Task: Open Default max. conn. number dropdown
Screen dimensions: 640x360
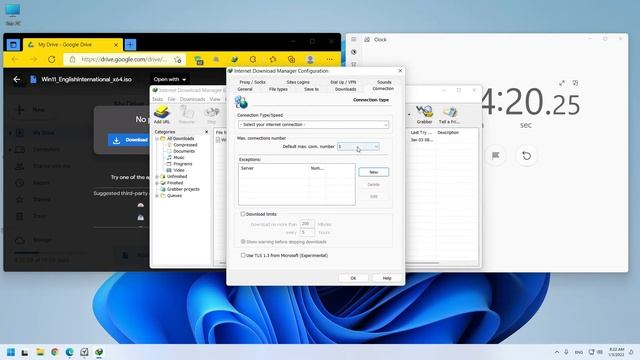Action: click(358, 147)
